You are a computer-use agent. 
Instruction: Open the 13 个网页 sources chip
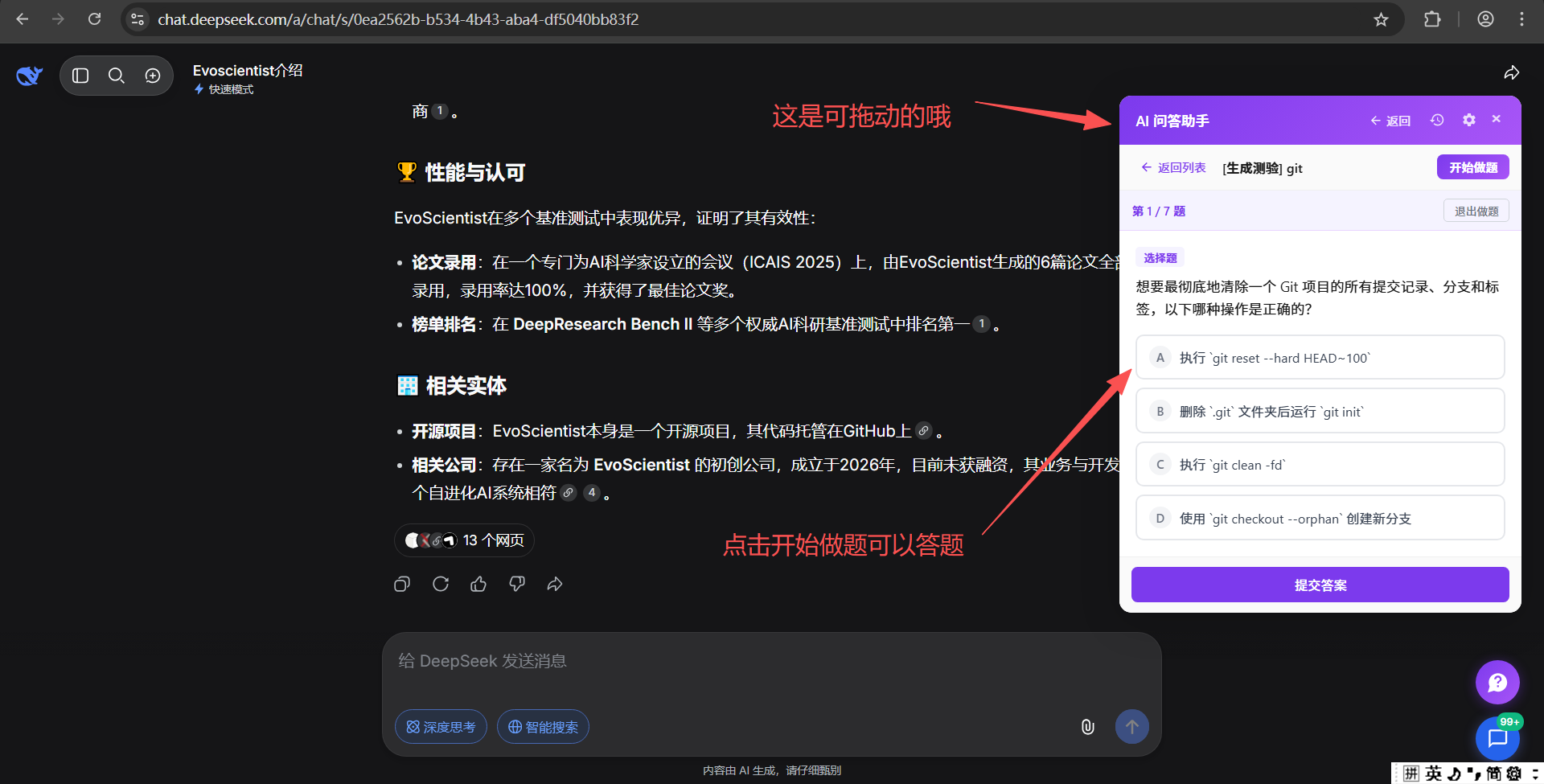point(464,540)
